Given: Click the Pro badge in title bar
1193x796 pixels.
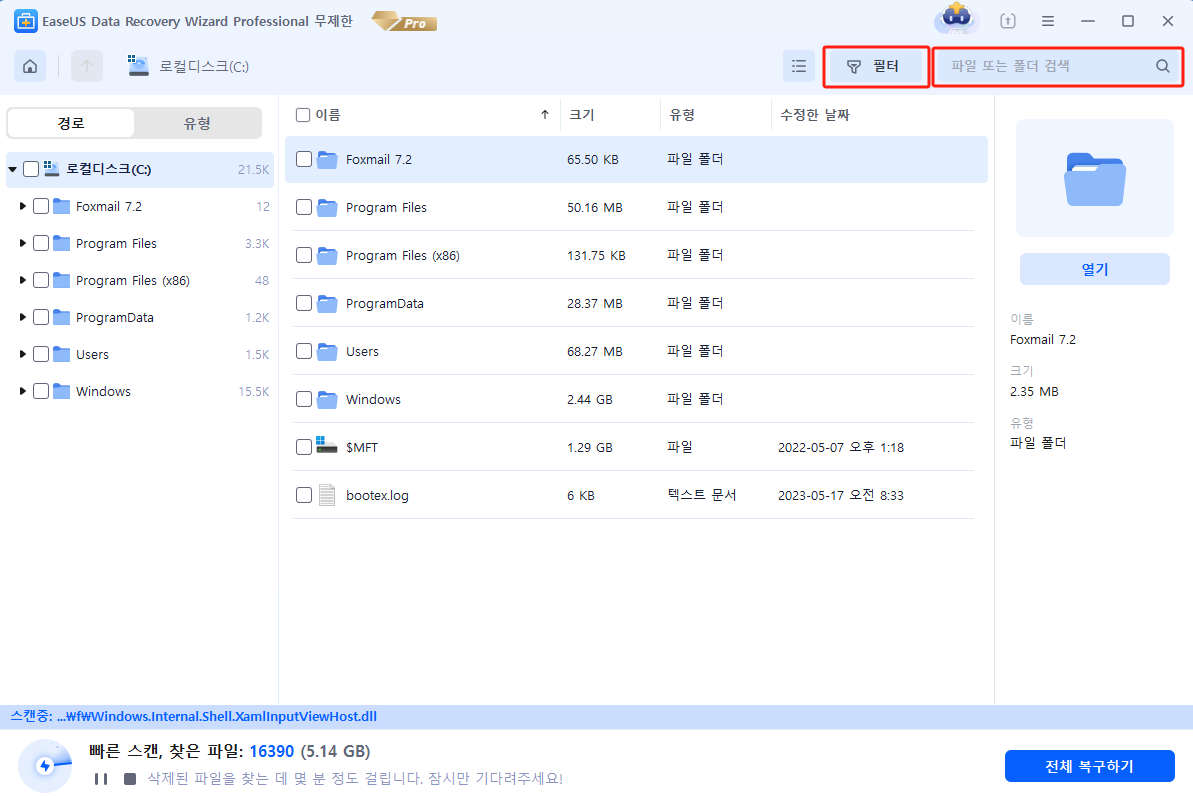Looking at the screenshot, I should (x=405, y=22).
